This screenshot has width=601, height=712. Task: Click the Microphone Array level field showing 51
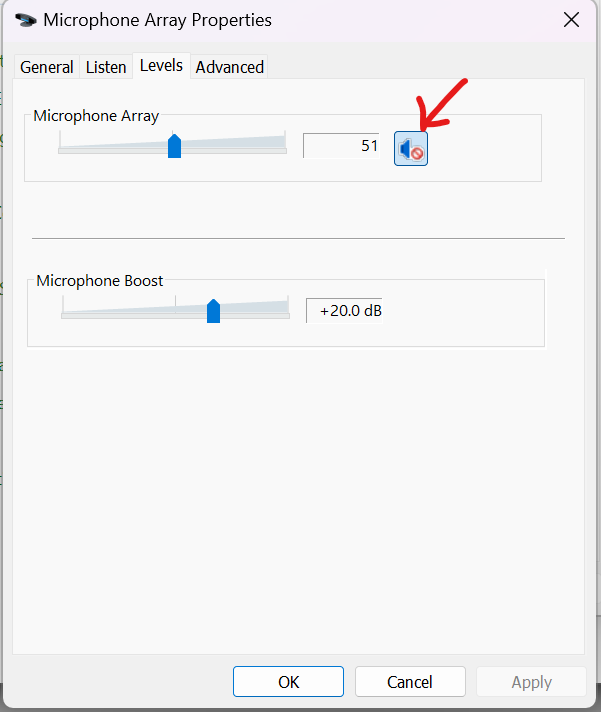(341, 146)
